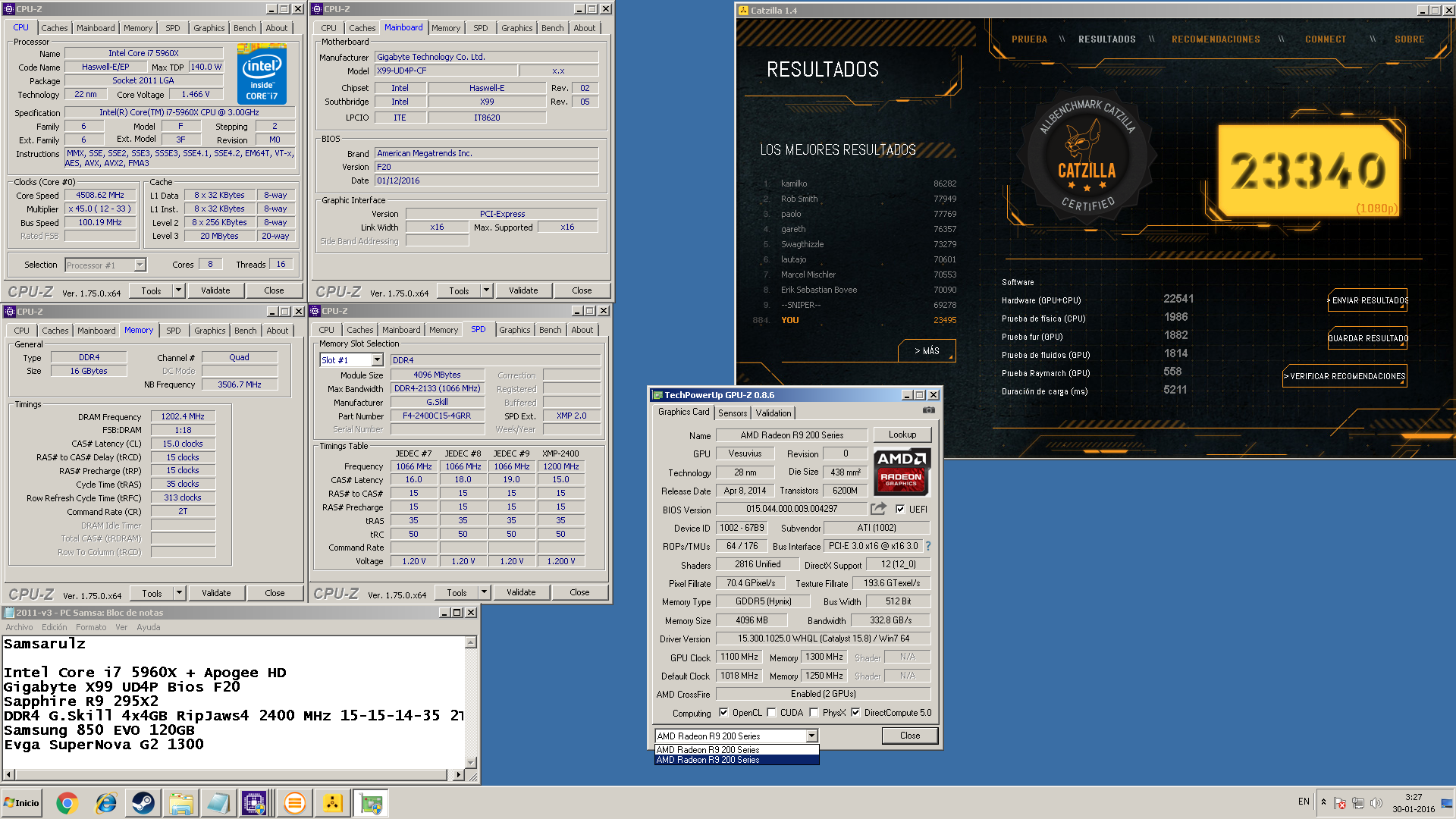This screenshot has width=1456, height=819.
Task: Open Bench tab in Mainboard CPU-Z window
Action: coord(552,28)
